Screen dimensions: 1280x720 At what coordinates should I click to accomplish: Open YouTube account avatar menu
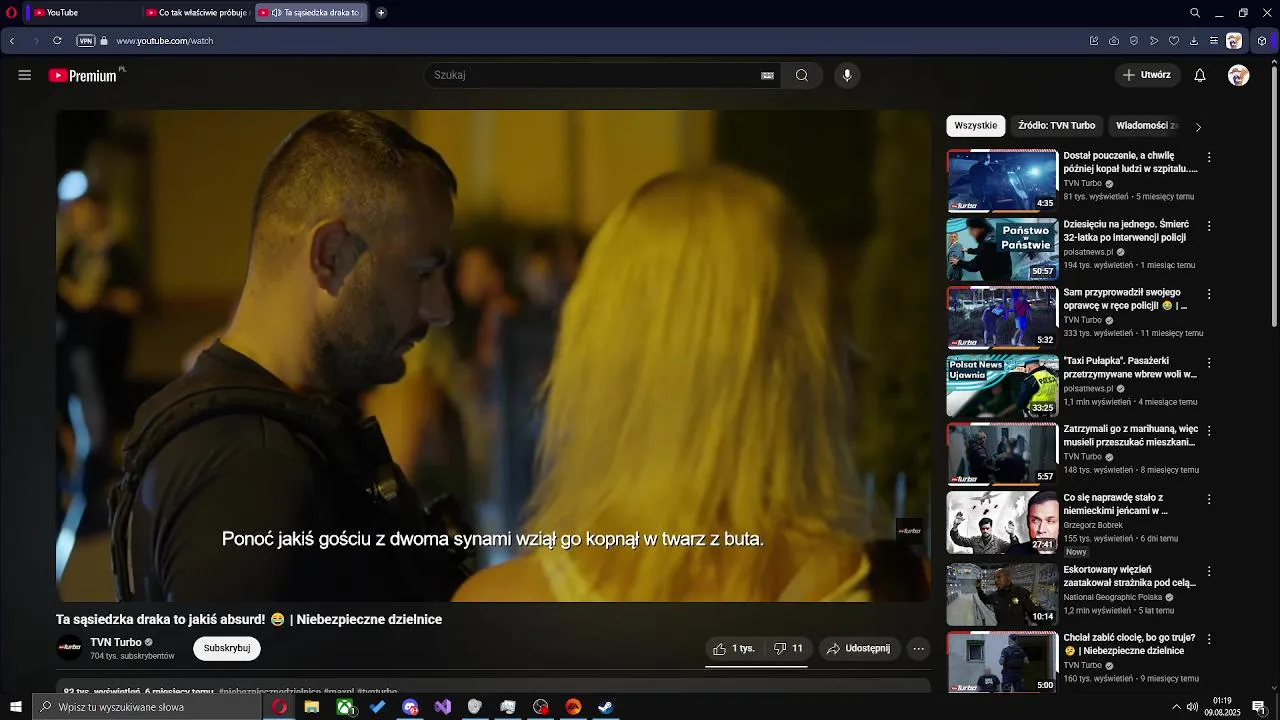[x=1238, y=75]
